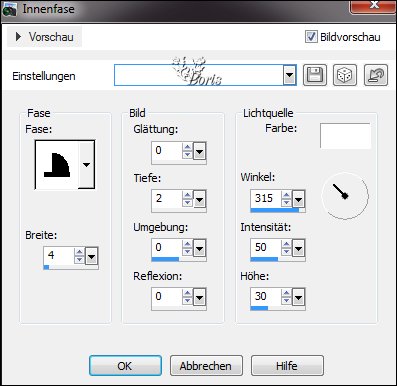Click the save preset floppy disk icon
Image resolution: width=397 pixels, height=386 pixels.
tap(315, 75)
